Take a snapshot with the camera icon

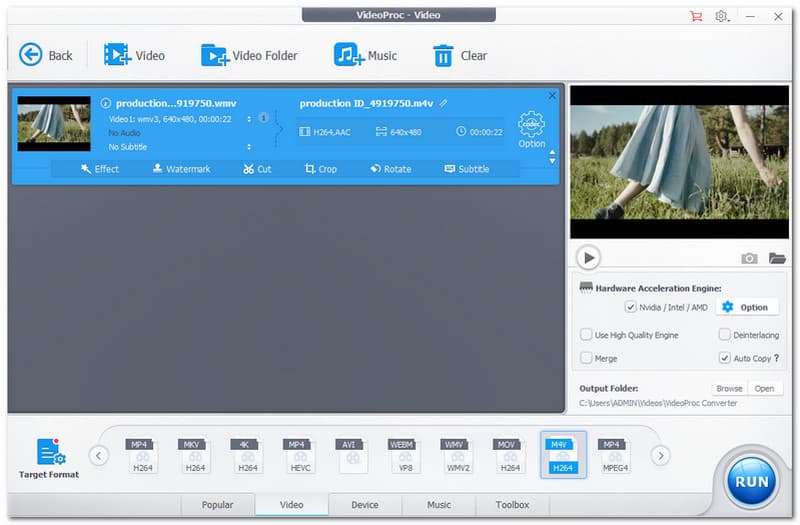coord(749,258)
